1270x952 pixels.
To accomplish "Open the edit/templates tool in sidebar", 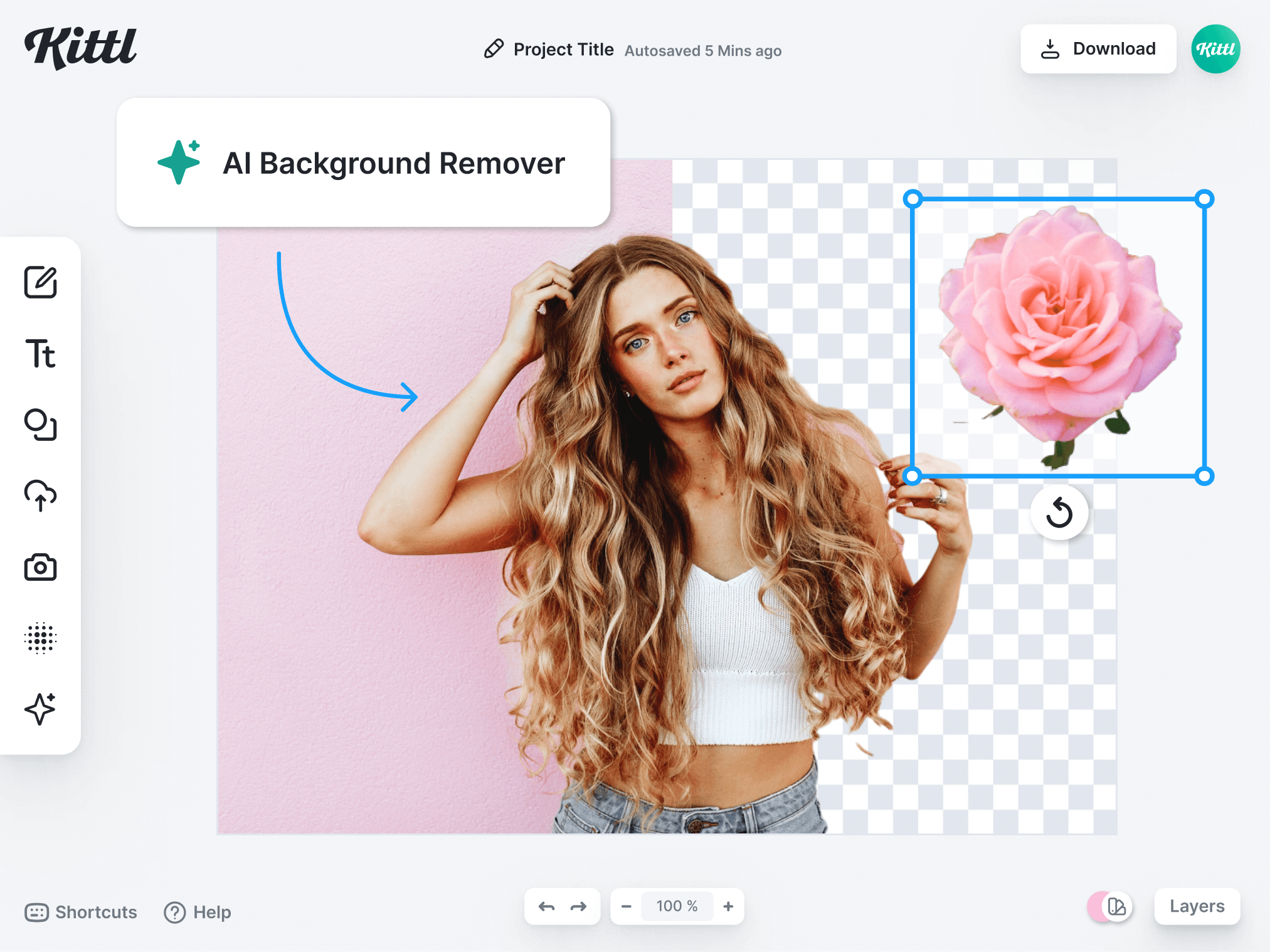I will coord(41,282).
